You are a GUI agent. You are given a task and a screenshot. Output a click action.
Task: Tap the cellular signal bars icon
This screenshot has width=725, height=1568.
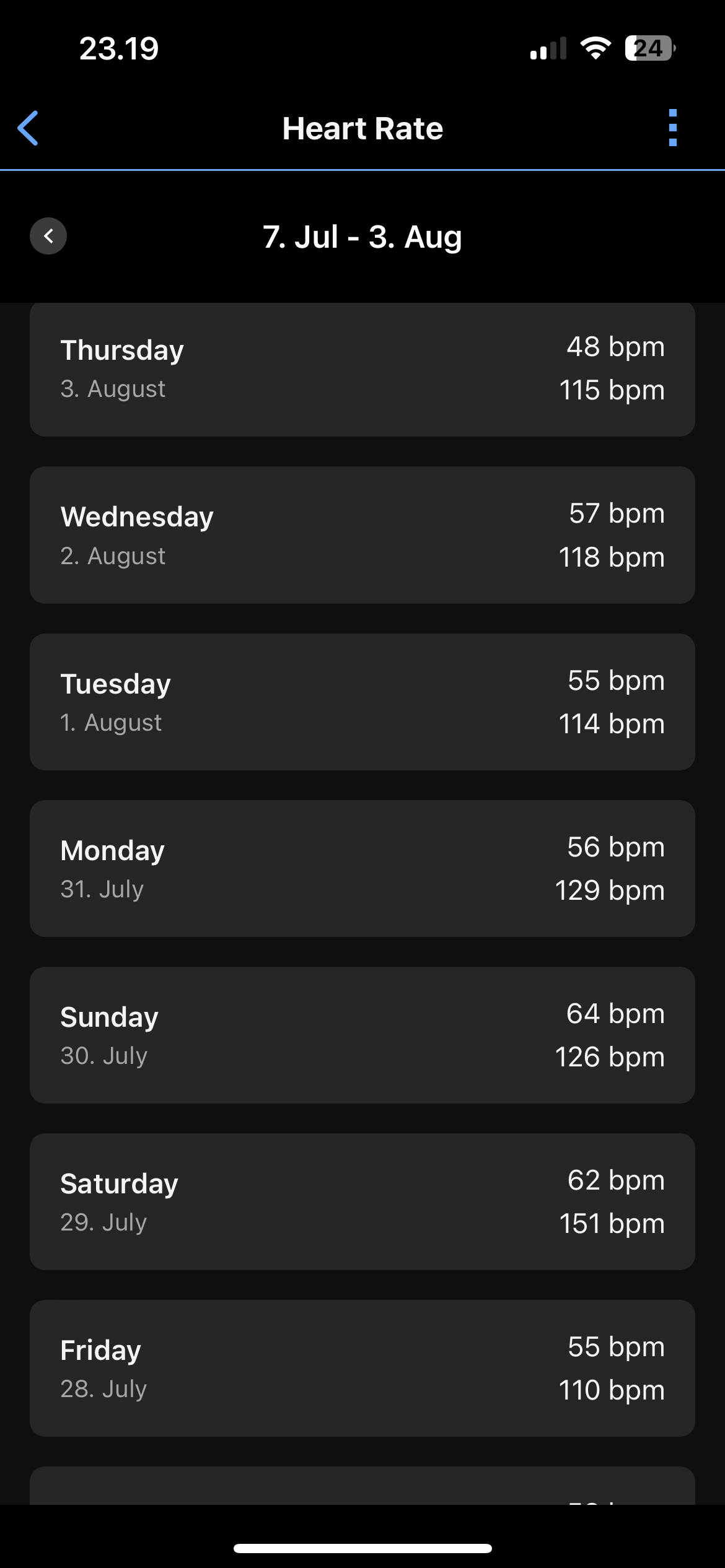[x=548, y=48]
